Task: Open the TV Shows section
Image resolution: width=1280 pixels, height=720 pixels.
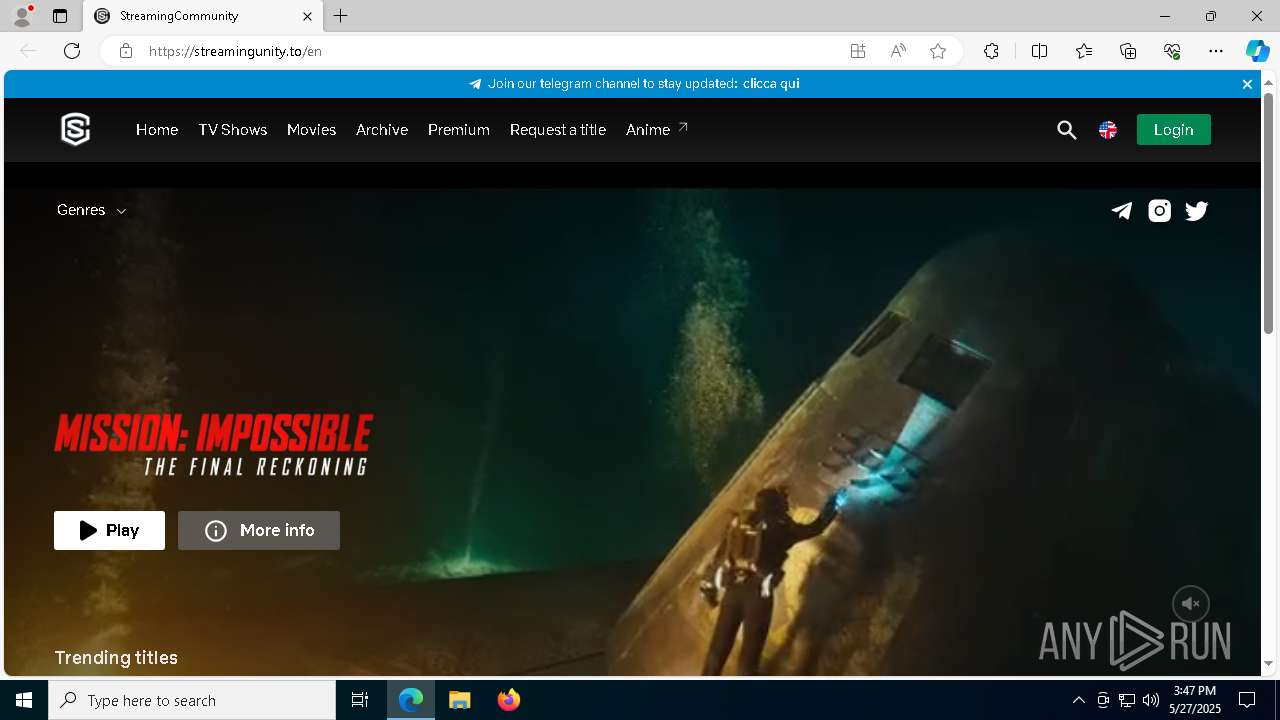Action: pos(233,130)
